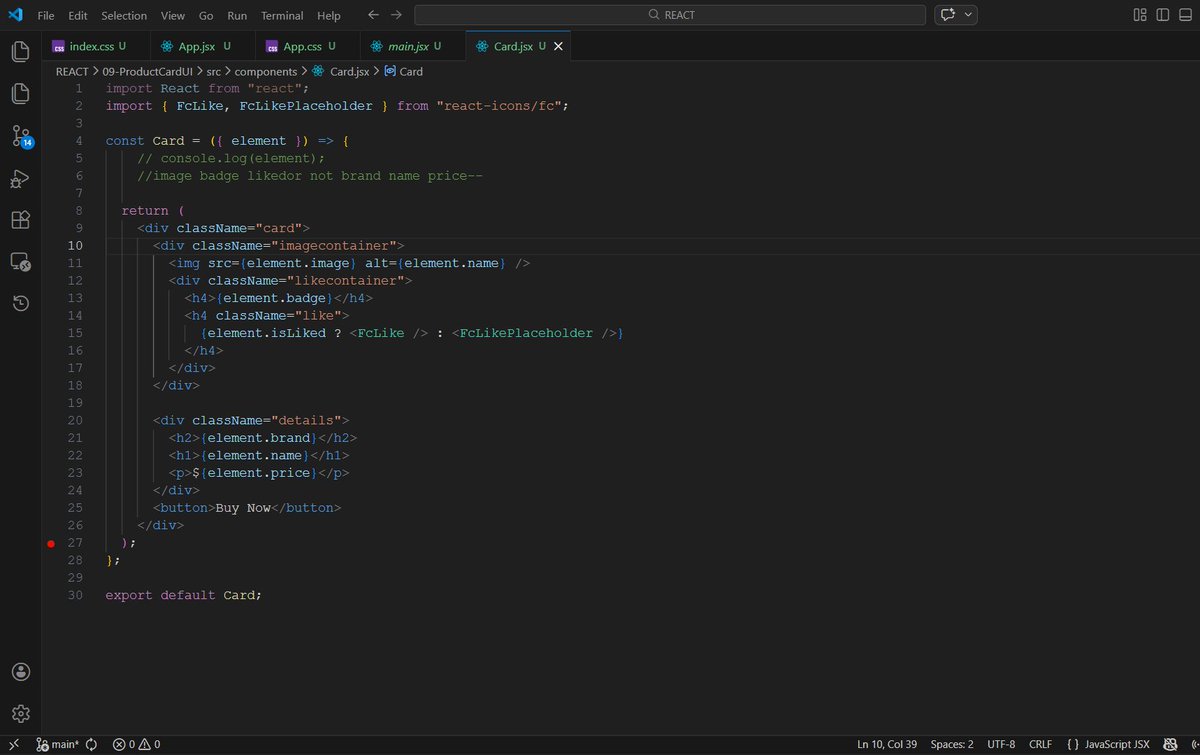Go forward using the right arrow
Viewport: 1200px width, 755px height.
[397, 15]
